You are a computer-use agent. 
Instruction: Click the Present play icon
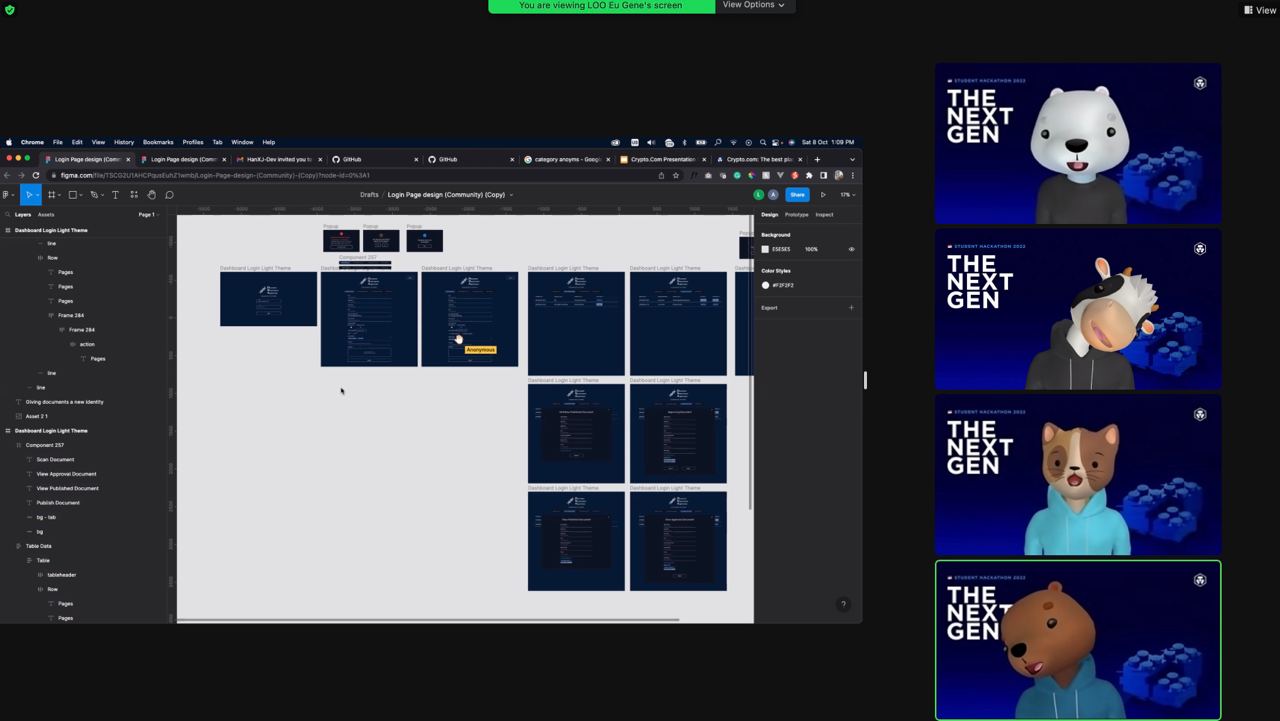[823, 195]
